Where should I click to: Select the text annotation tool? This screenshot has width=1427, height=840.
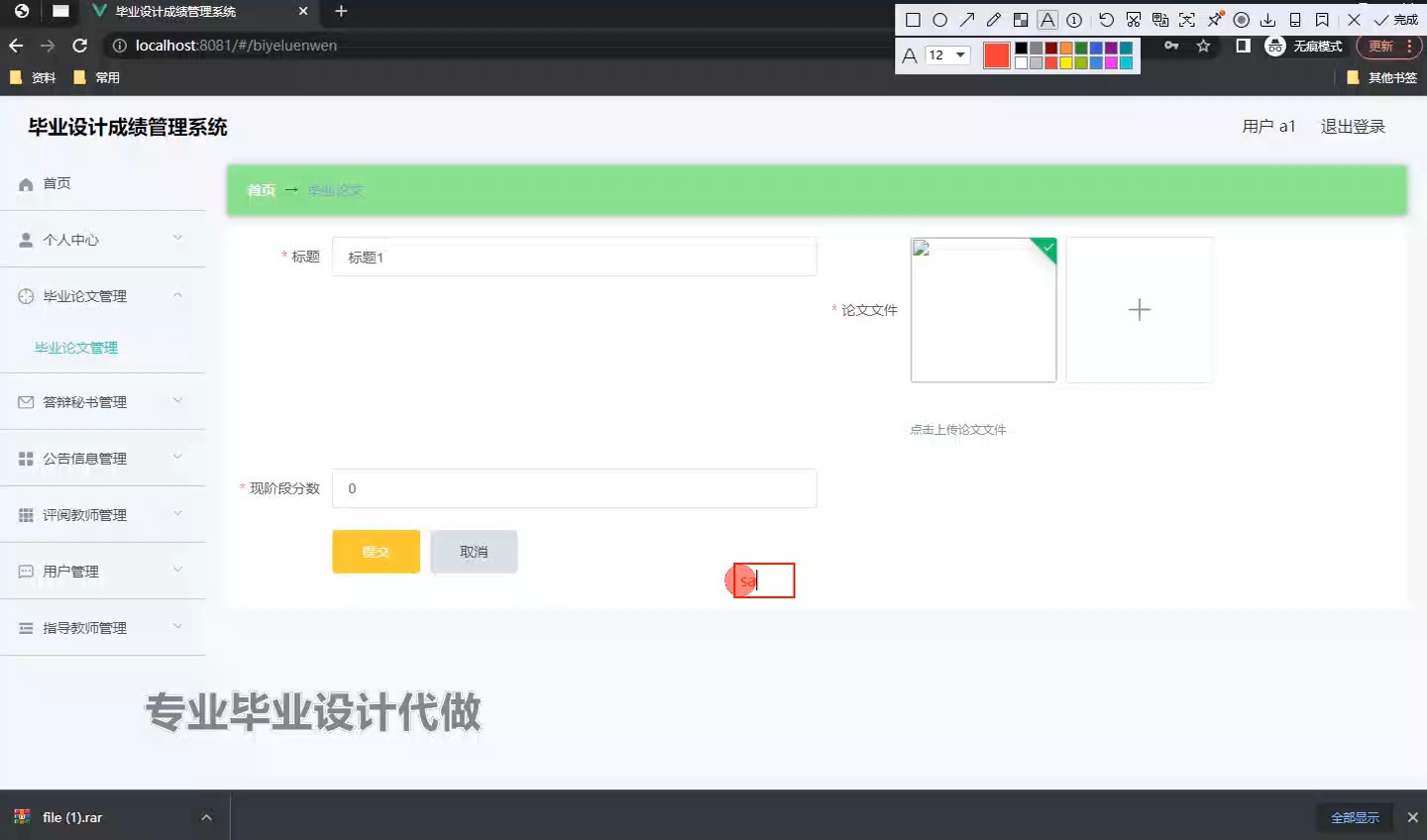coord(1047,20)
